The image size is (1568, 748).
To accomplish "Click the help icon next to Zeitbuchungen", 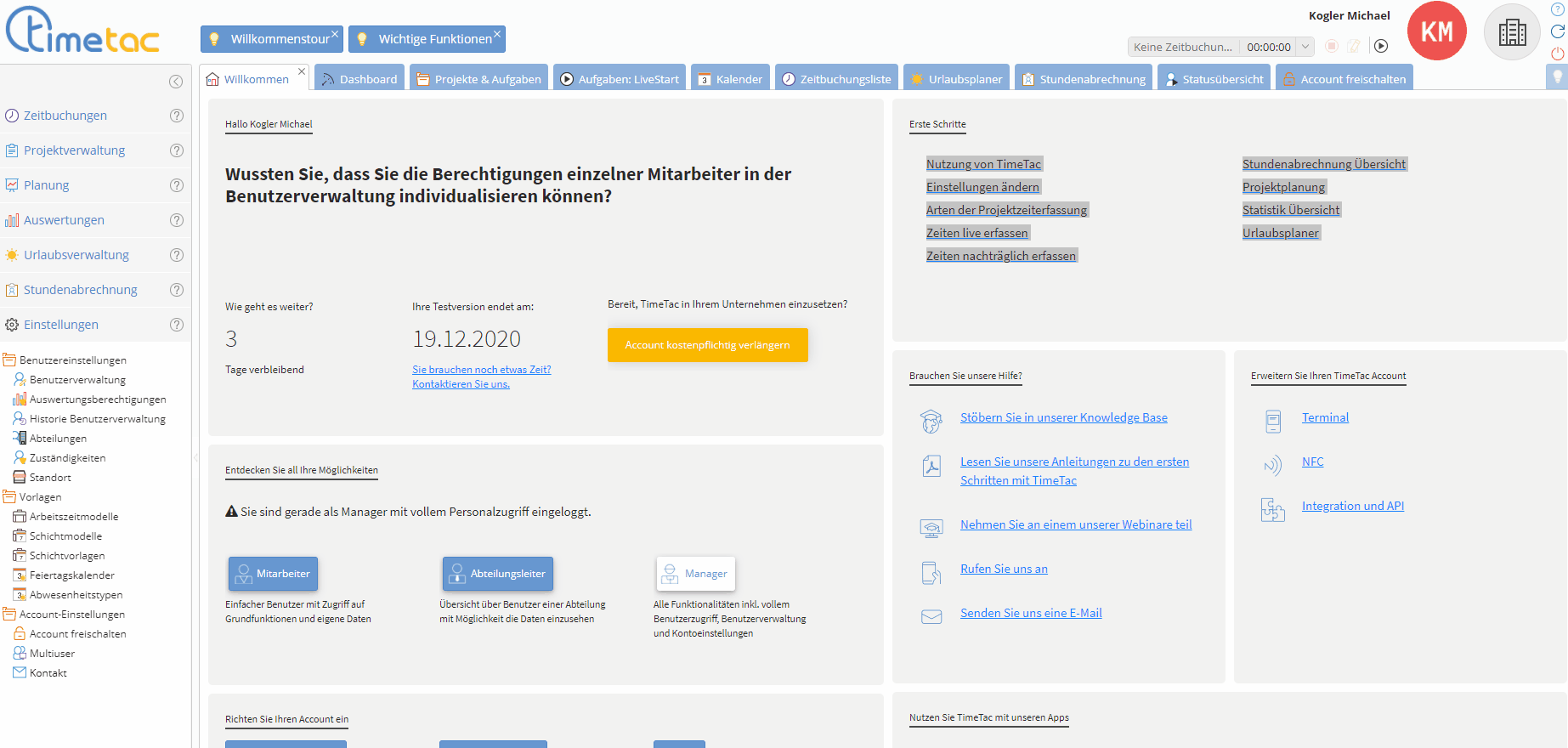I will click(177, 116).
